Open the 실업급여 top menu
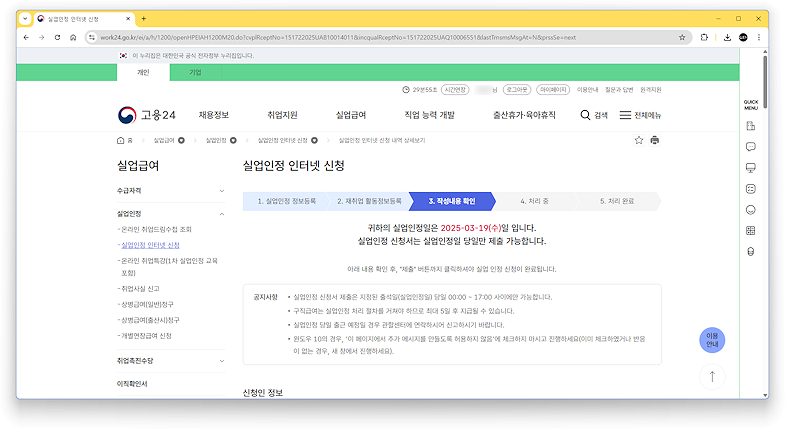Image resolution: width=785 pixels, height=429 pixels. pyautogui.click(x=351, y=115)
